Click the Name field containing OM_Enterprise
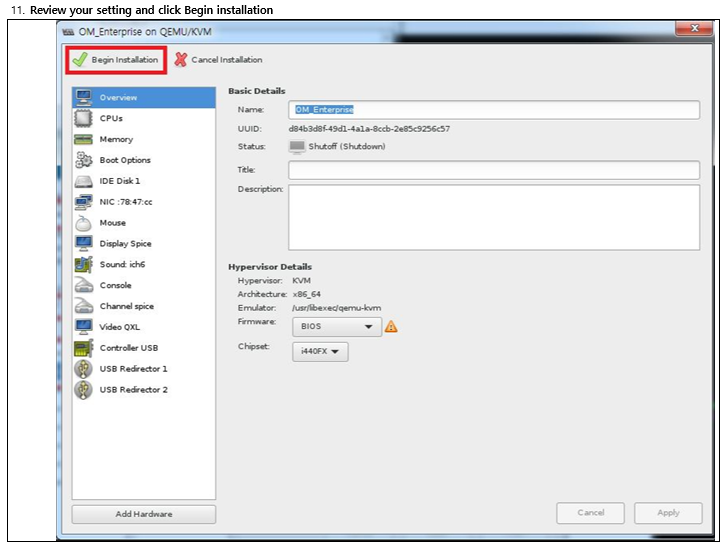The height and width of the screenshot is (551, 725). click(x=494, y=110)
